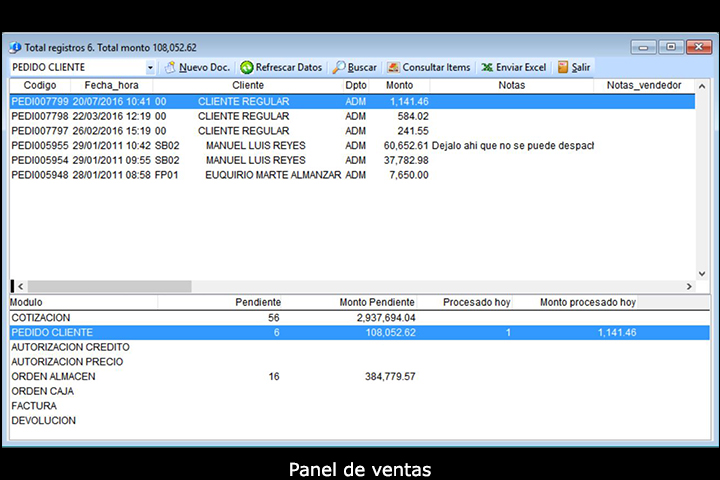Sort by the Codigo column header
Screen dimensions: 720x480
click(40, 86)
